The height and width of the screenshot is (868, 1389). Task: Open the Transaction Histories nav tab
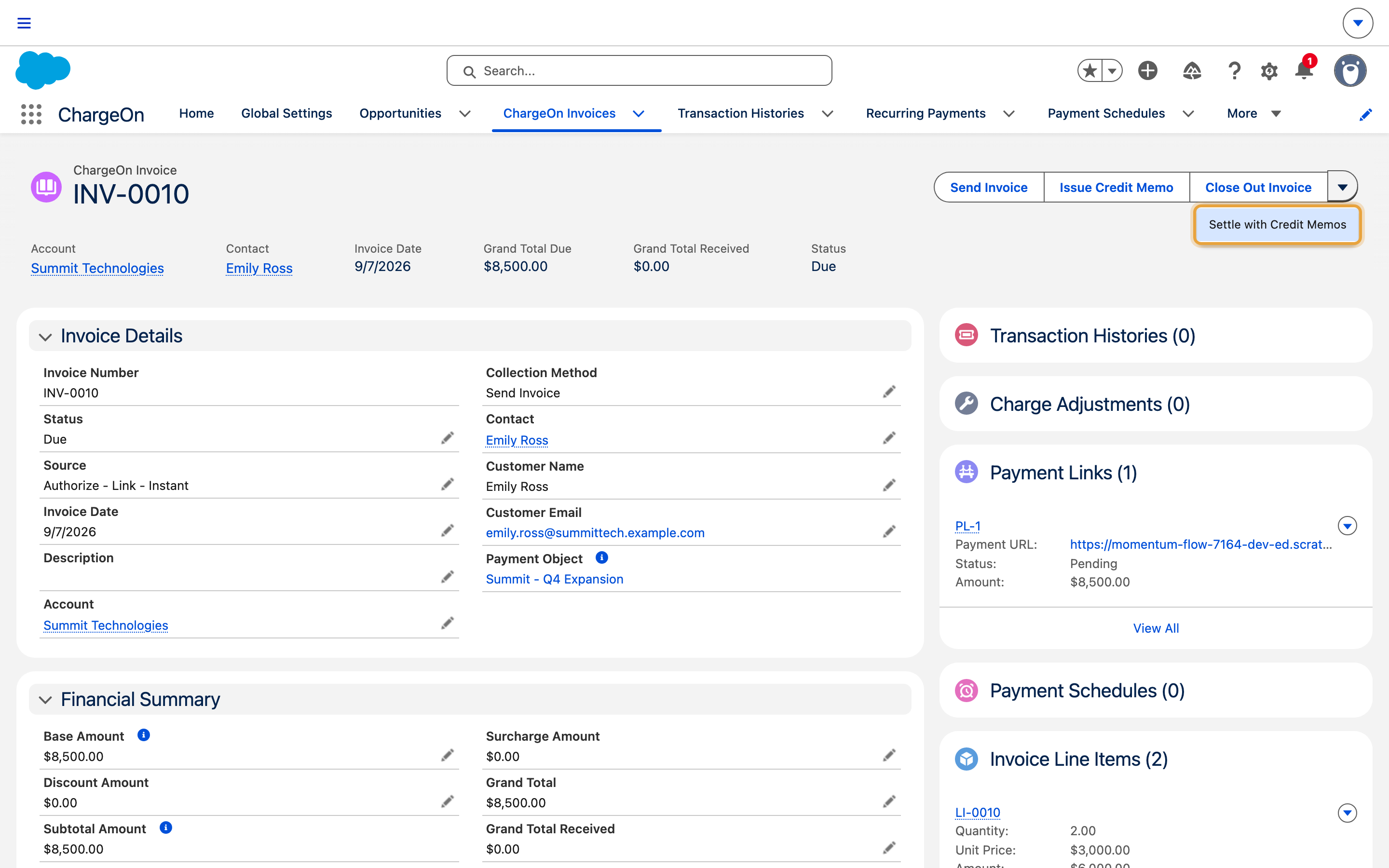coord(740,114)
